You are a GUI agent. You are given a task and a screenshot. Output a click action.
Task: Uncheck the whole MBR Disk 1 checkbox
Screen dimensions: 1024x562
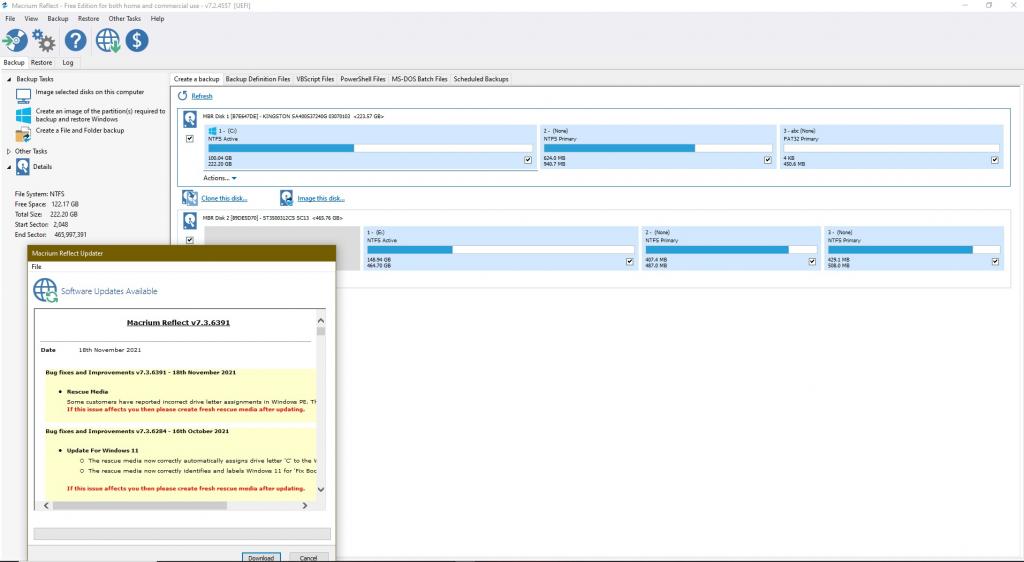tap(190, 139)
